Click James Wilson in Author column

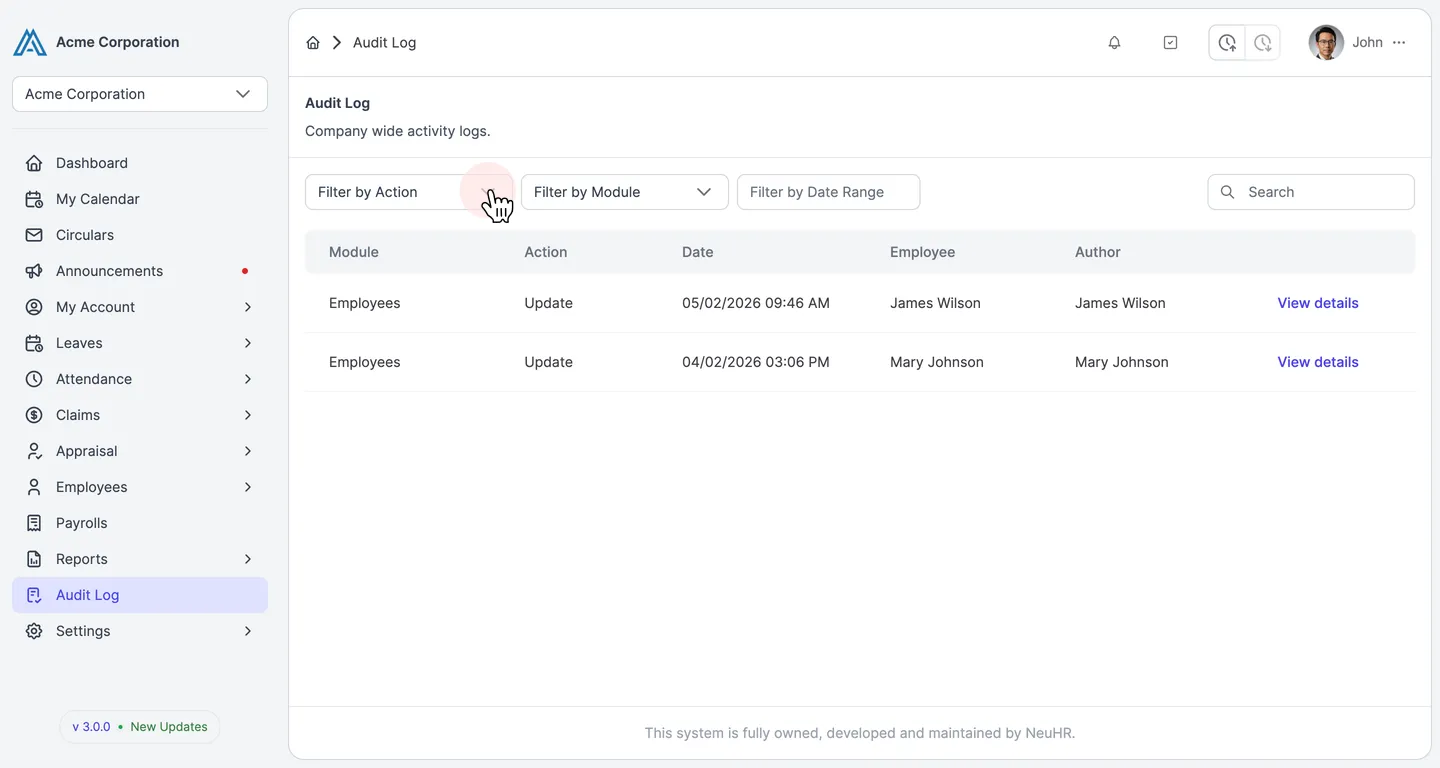1120,303
